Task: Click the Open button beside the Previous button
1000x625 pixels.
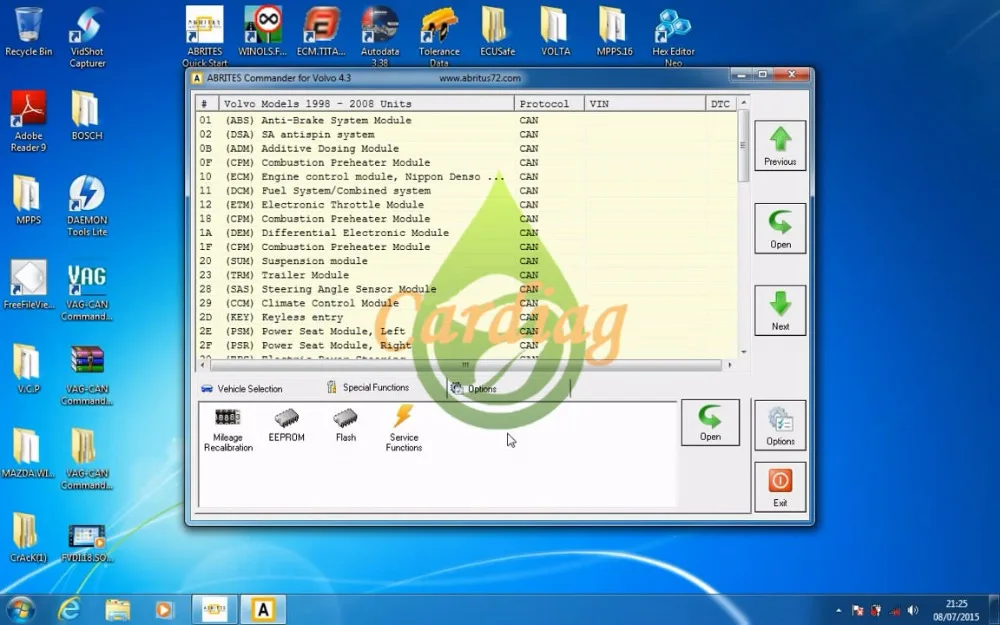Action: click(780, 228)
